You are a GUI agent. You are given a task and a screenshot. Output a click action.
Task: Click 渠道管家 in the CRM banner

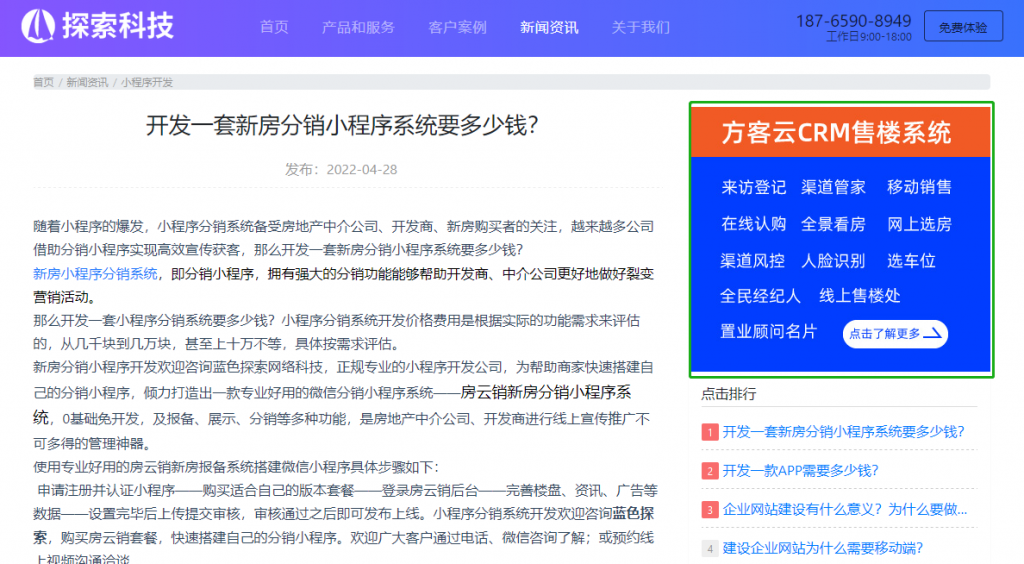pyautogui.click(x=833, y=187)
